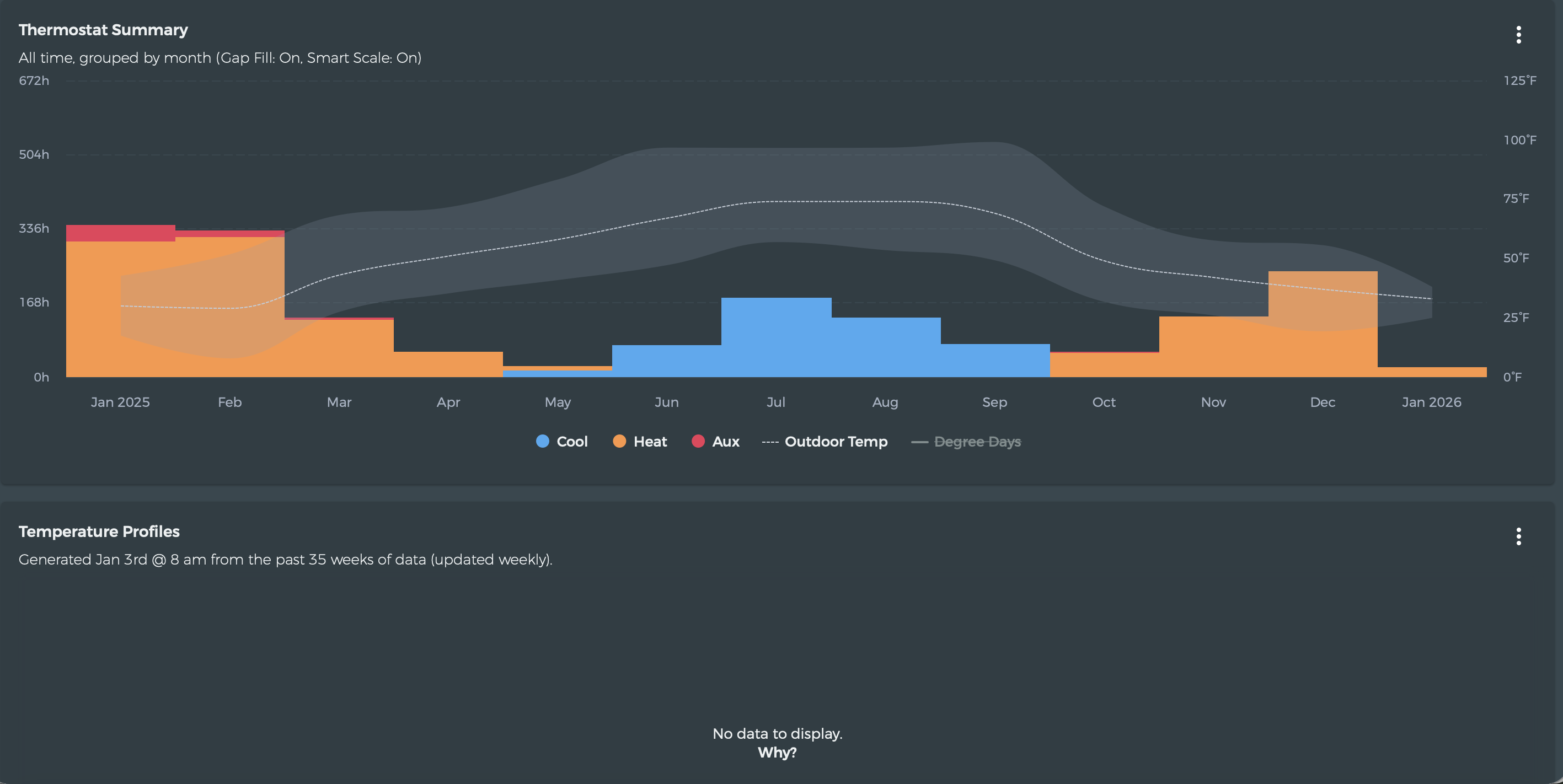Open Thermostat Summary kebab menu
This screenshot has width=1563, height=784.
[x=1518, y=35]
